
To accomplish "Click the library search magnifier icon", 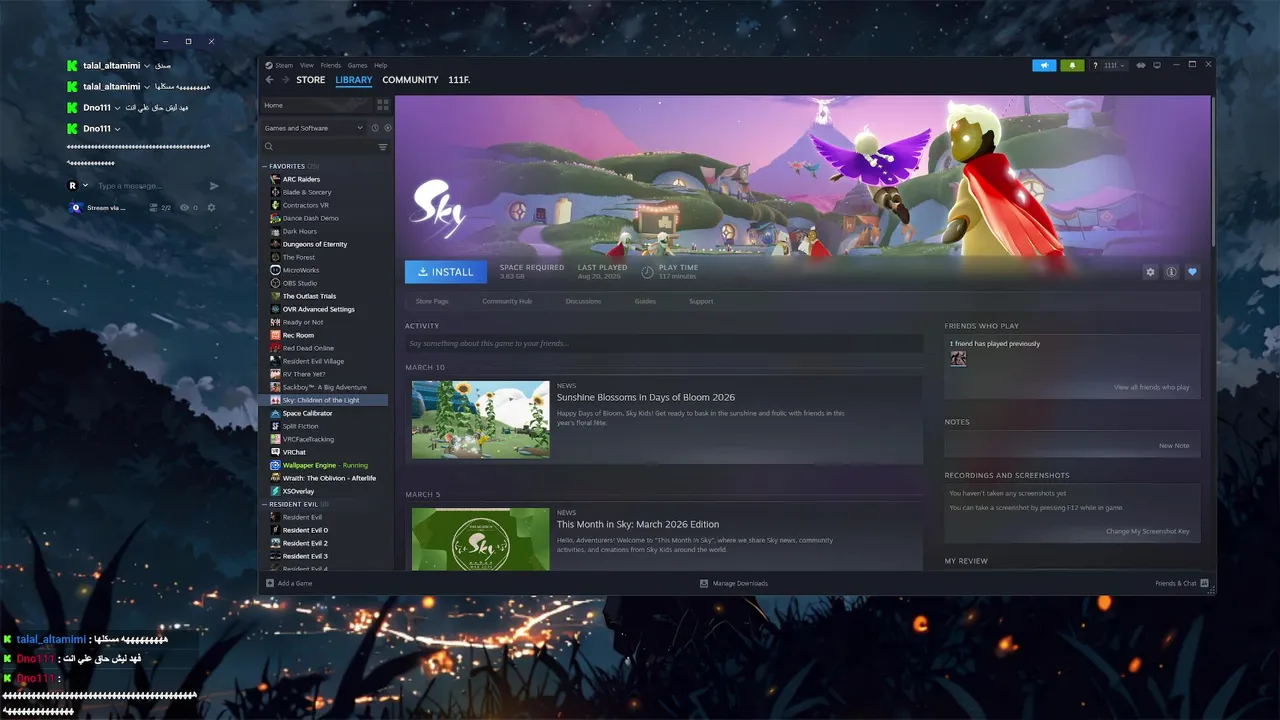I will pyautogui.click(x=269, y=147).
